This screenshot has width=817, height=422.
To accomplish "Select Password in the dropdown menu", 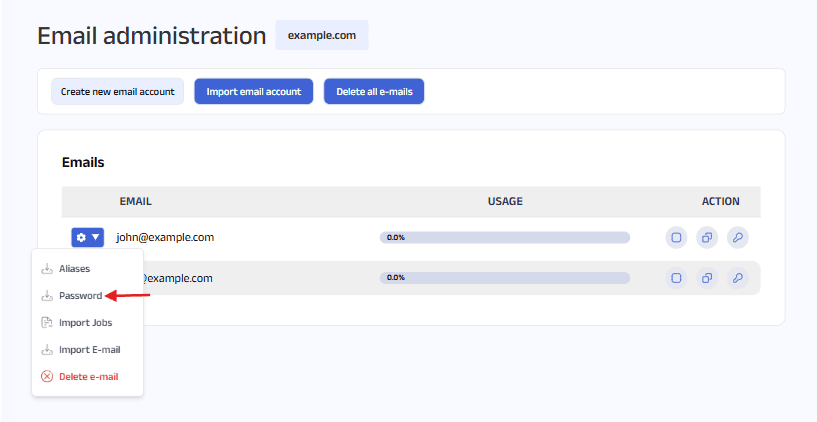I will 80,296.
